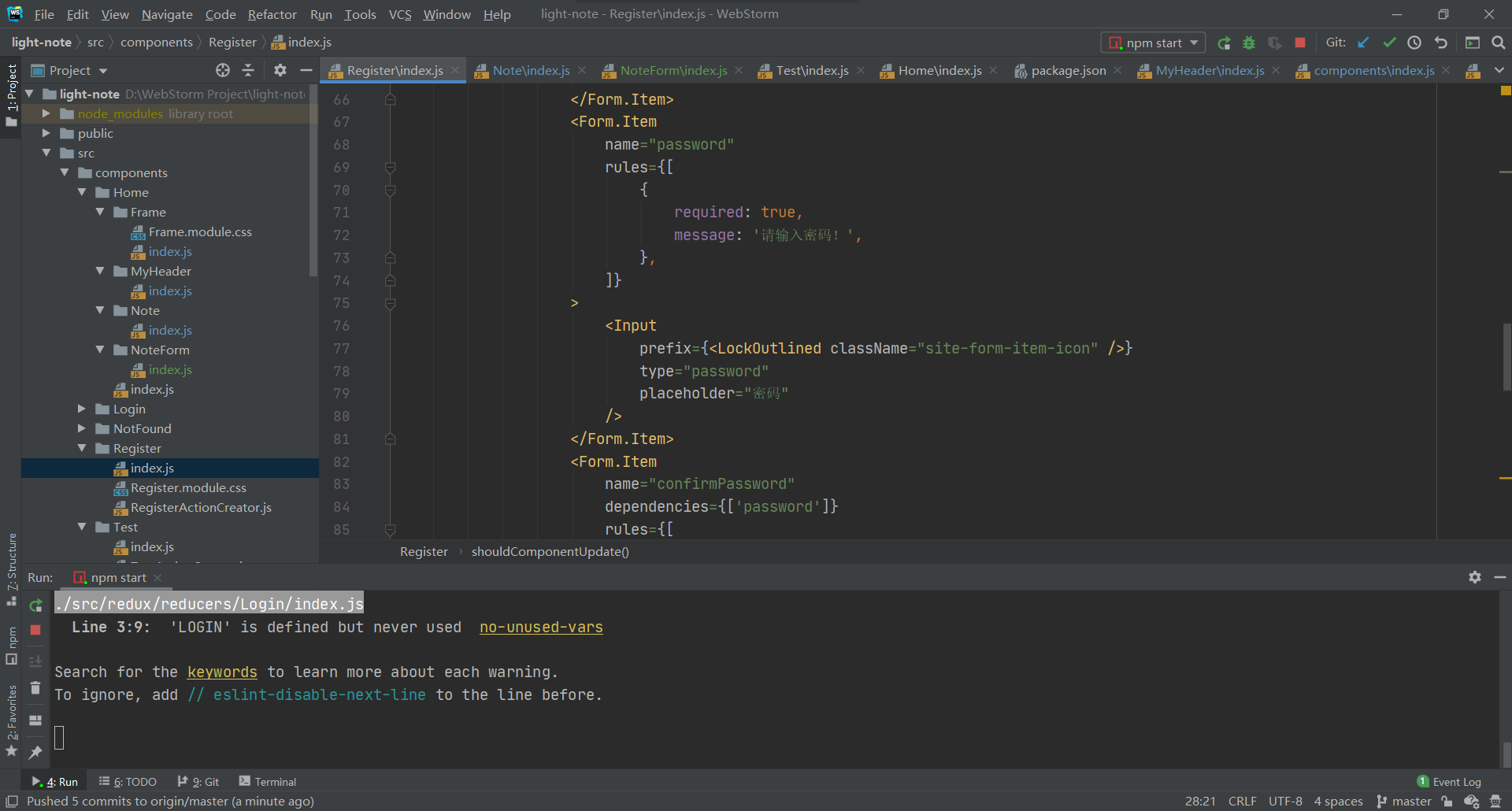
Task: Collapse the src folder
Action: (x=46, y=153)
